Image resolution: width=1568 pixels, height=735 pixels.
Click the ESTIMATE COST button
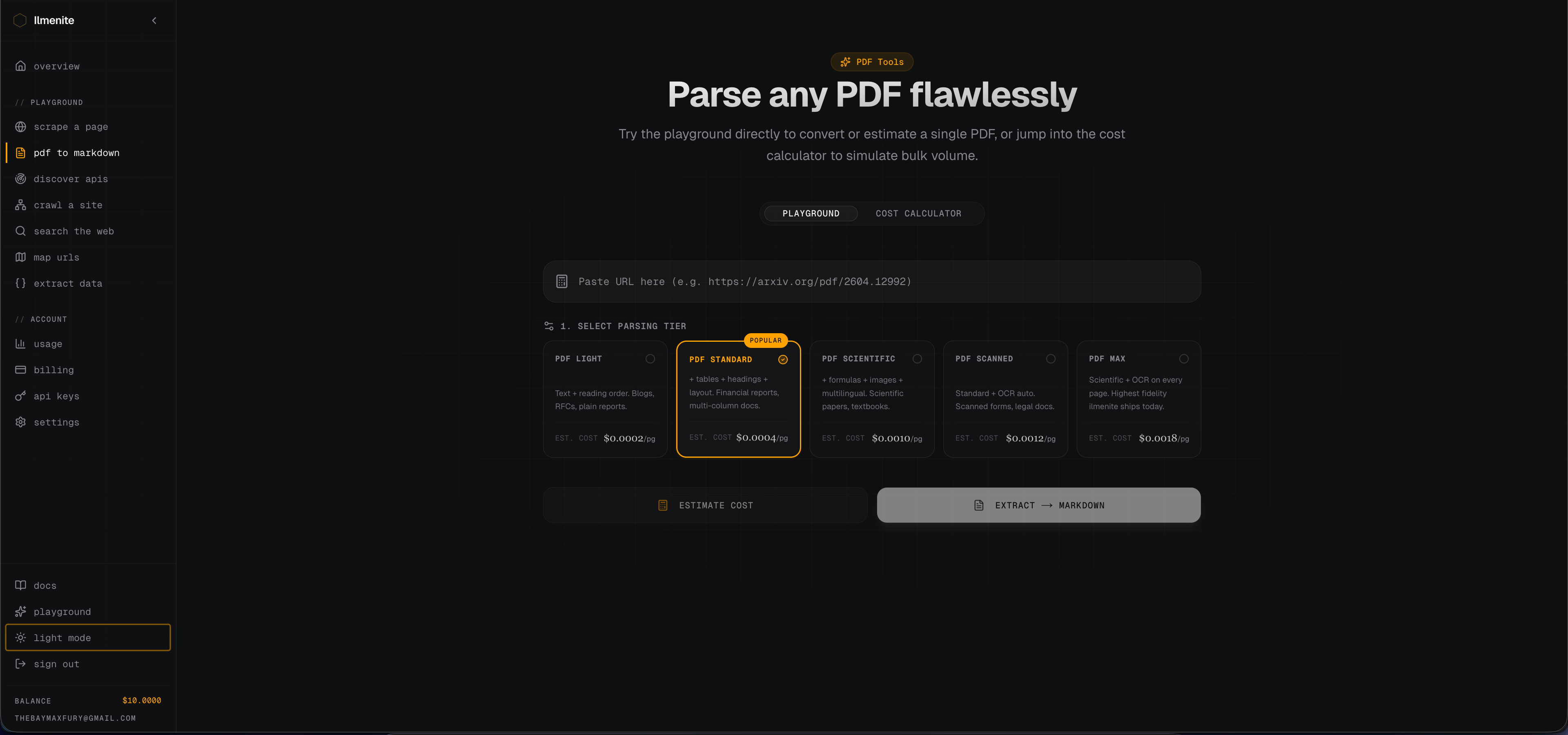point(705,505)
